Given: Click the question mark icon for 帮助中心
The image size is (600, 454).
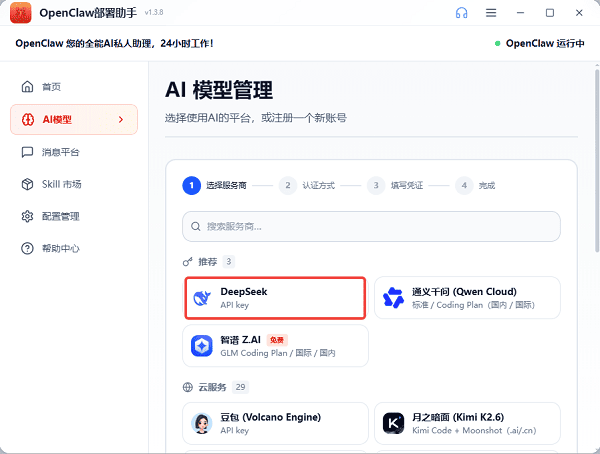Looking at the screenshot, I should [x=27, y=249].
